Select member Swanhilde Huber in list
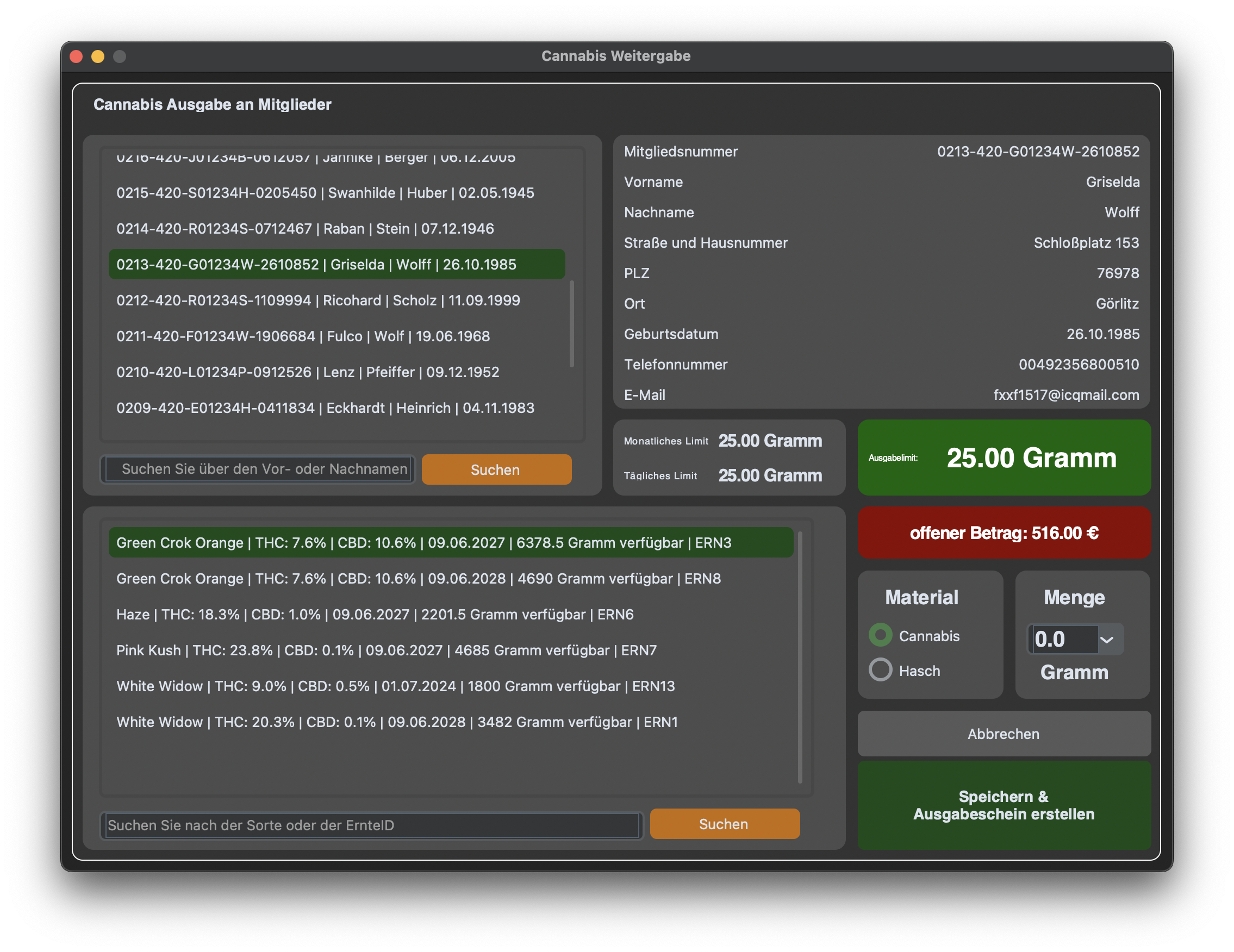 coord(325,193)
